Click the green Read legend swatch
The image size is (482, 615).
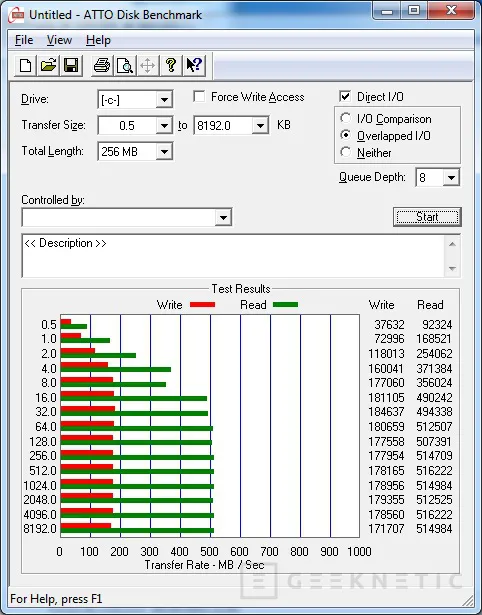[285, 304]
